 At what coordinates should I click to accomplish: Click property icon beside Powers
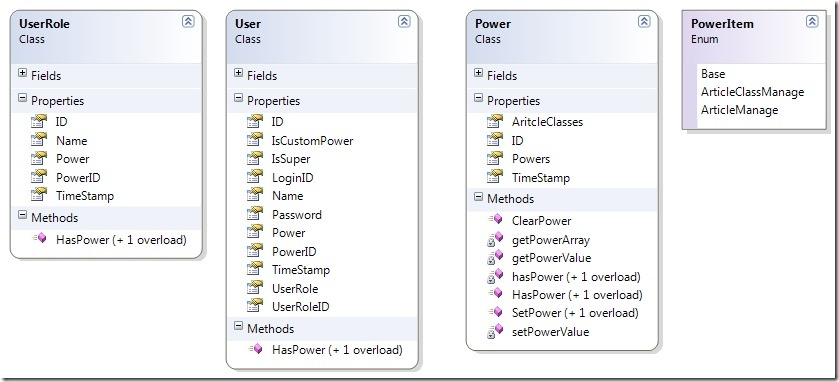coord(495,158)
